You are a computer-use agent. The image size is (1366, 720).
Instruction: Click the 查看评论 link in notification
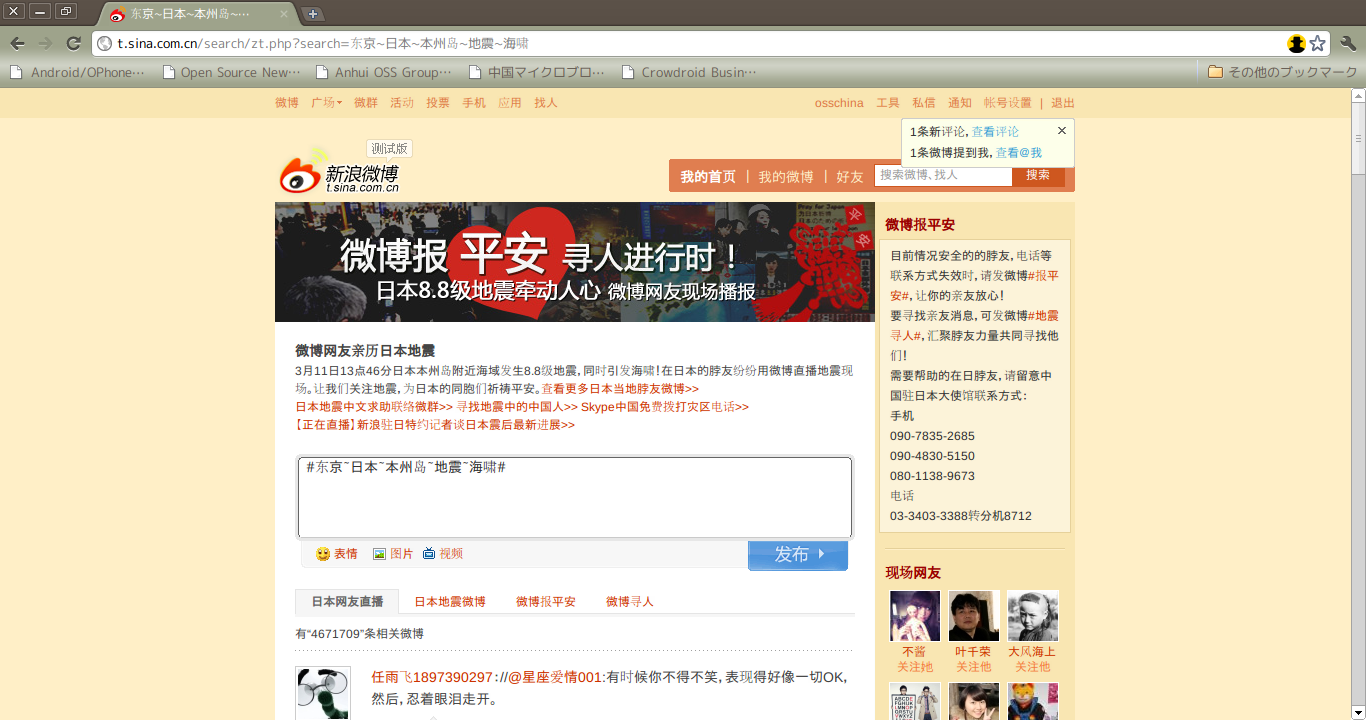point(996,131)
